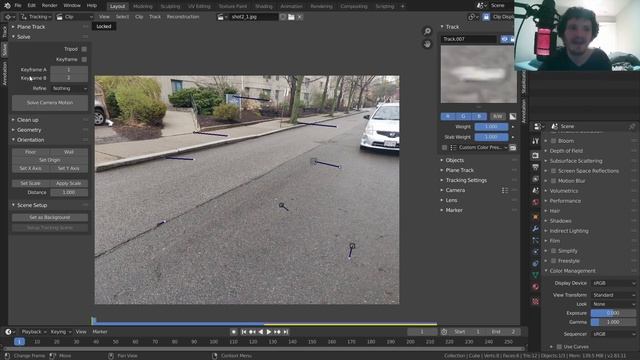The image size is (640, 360).
Task: Click the track pattern preview thumbnail
Action: point(478,74)
